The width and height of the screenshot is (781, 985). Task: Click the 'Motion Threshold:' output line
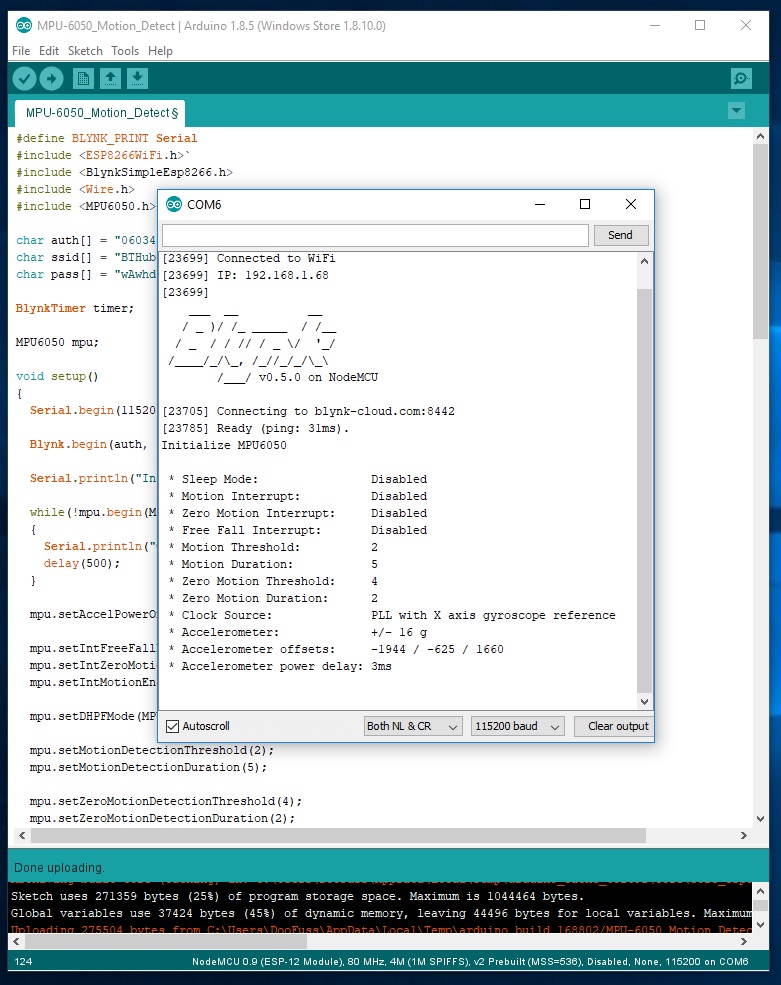pos(273,547)
